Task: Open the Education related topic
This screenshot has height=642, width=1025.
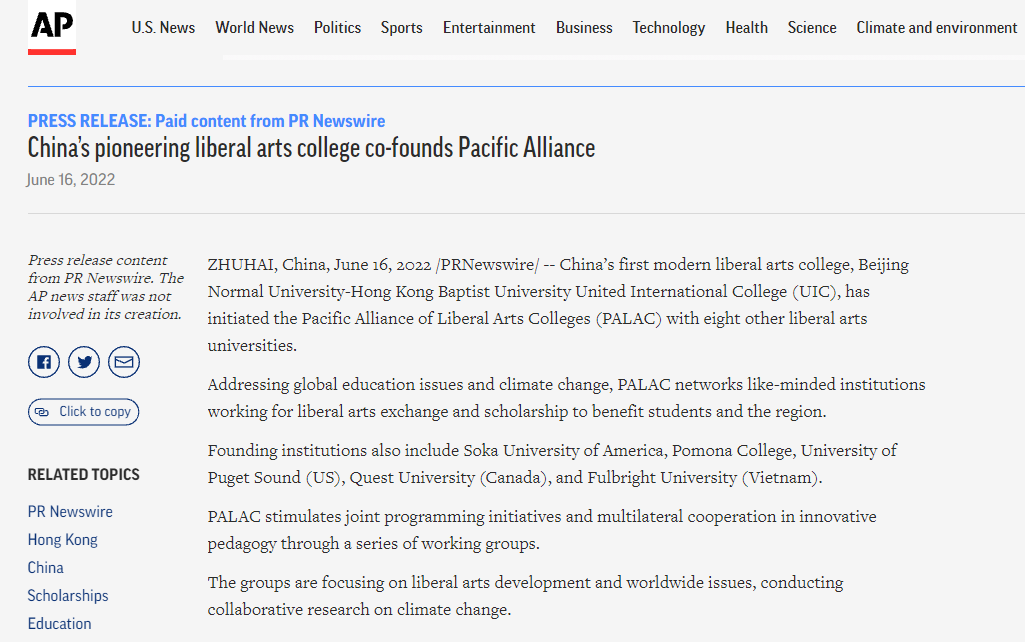Action: (x=59, y=624)
